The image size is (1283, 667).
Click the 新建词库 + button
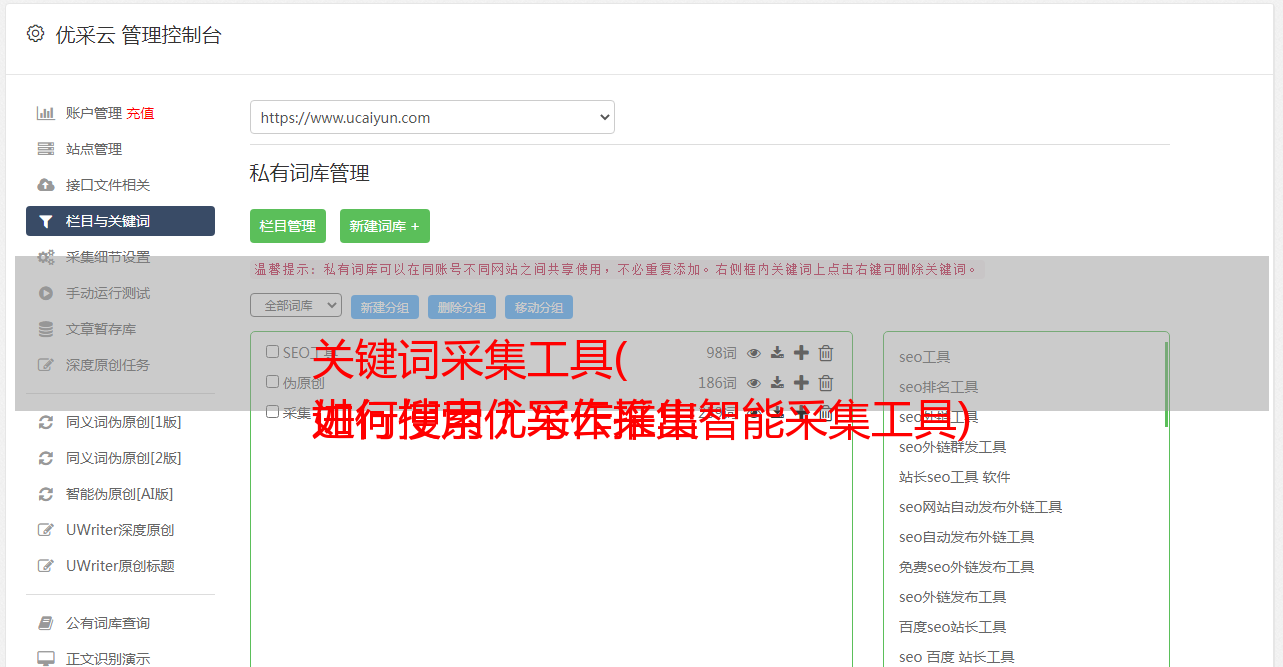pos(385,226)
